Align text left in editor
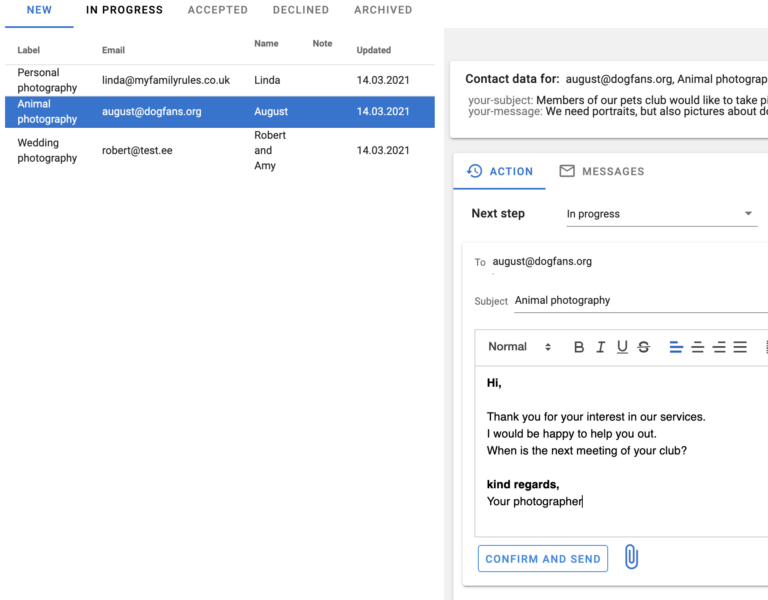The image size is (768, 600). click(676, 347)
